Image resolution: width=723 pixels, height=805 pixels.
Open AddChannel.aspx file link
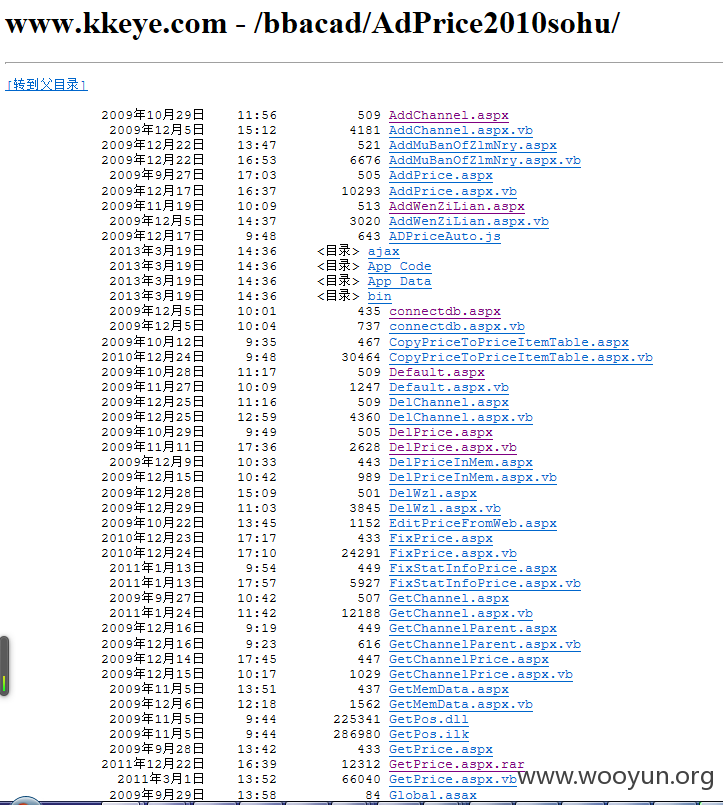pos(449,116)
